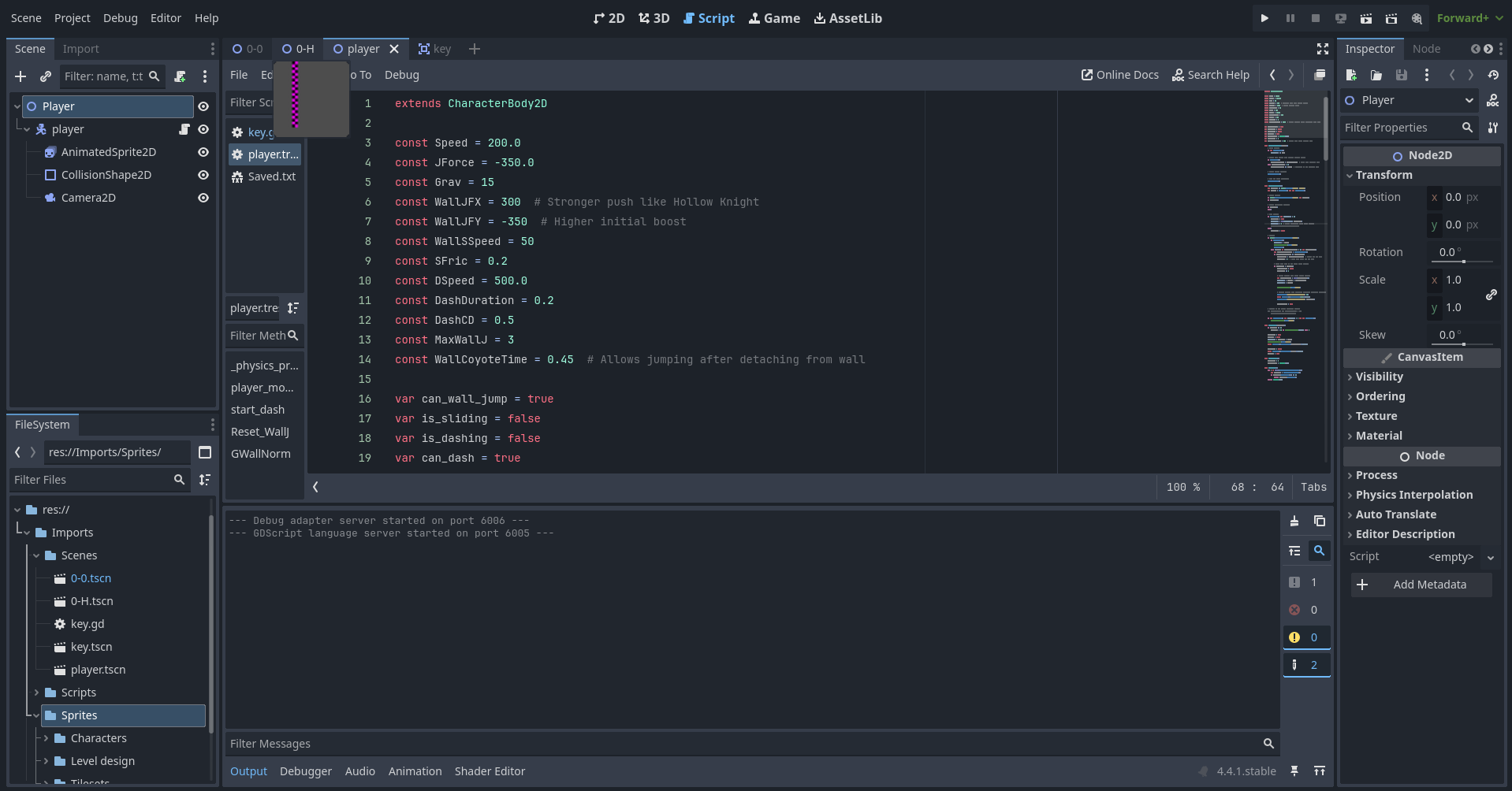The width and height of the screenshot is (1512, 791).
Task: Expand the Visibility section in Inspector
Action: tap(1379, 377)
